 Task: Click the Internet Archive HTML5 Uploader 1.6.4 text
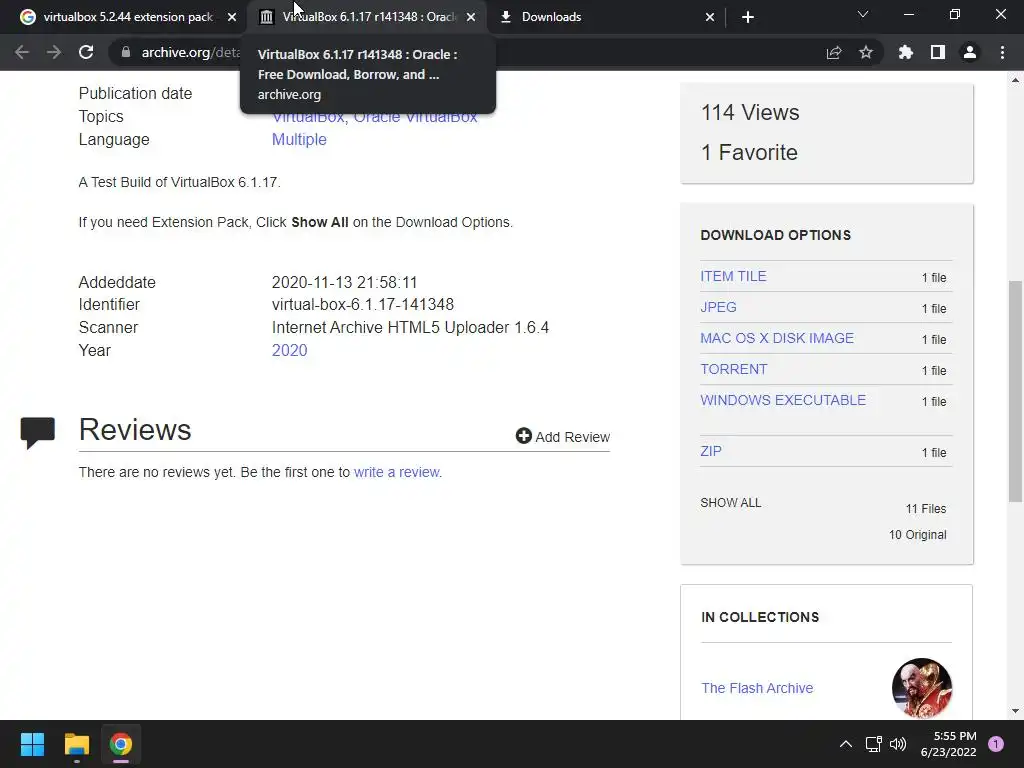410,327
